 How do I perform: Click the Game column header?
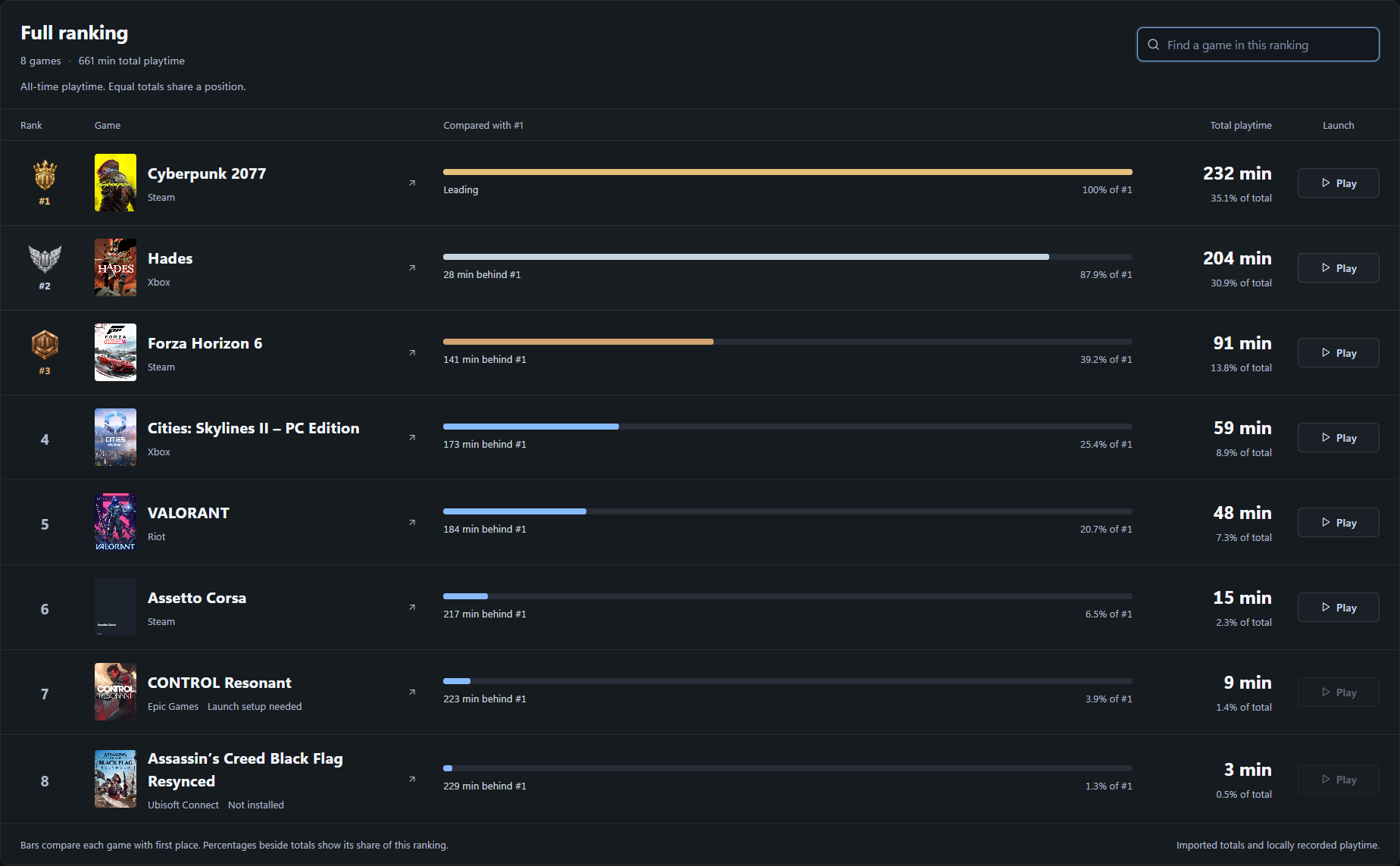[x=108, y=126]
